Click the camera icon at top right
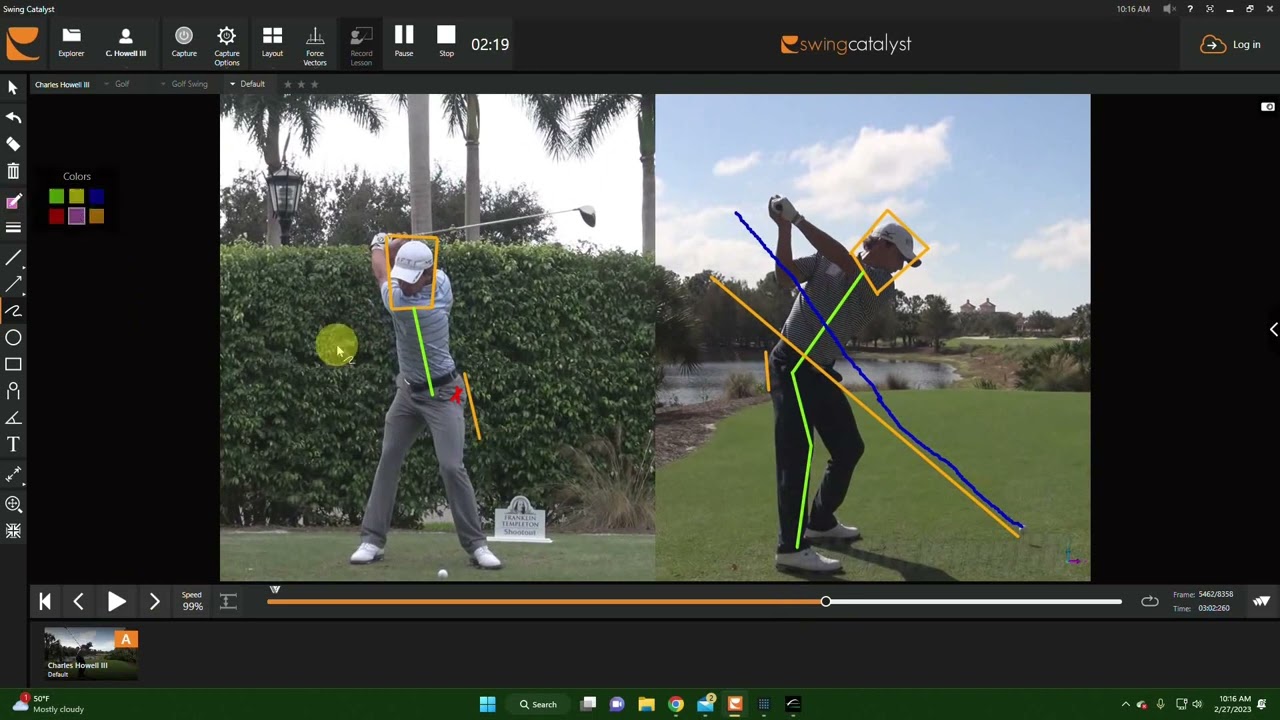Viewport: 1280px width, 720px height. coord(1268,107)
